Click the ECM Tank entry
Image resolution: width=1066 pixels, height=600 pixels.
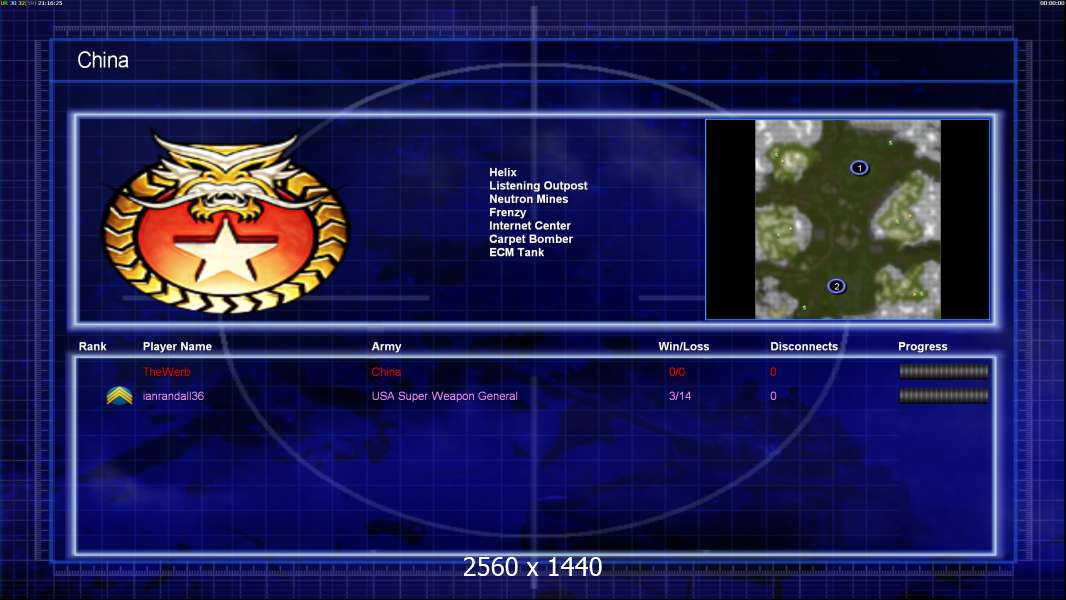[x=517, y=252]
